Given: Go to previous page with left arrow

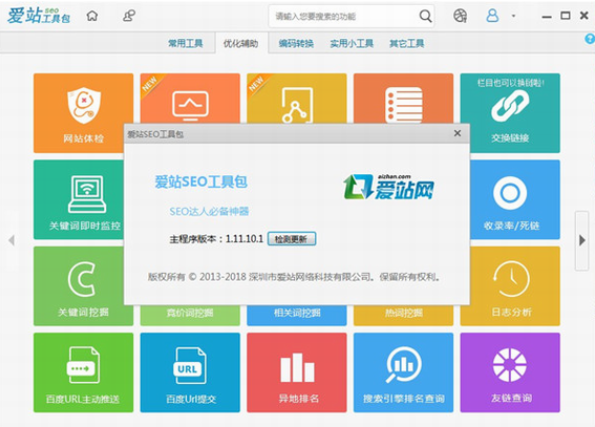Looking at the screenshot, I should point(12,240).
